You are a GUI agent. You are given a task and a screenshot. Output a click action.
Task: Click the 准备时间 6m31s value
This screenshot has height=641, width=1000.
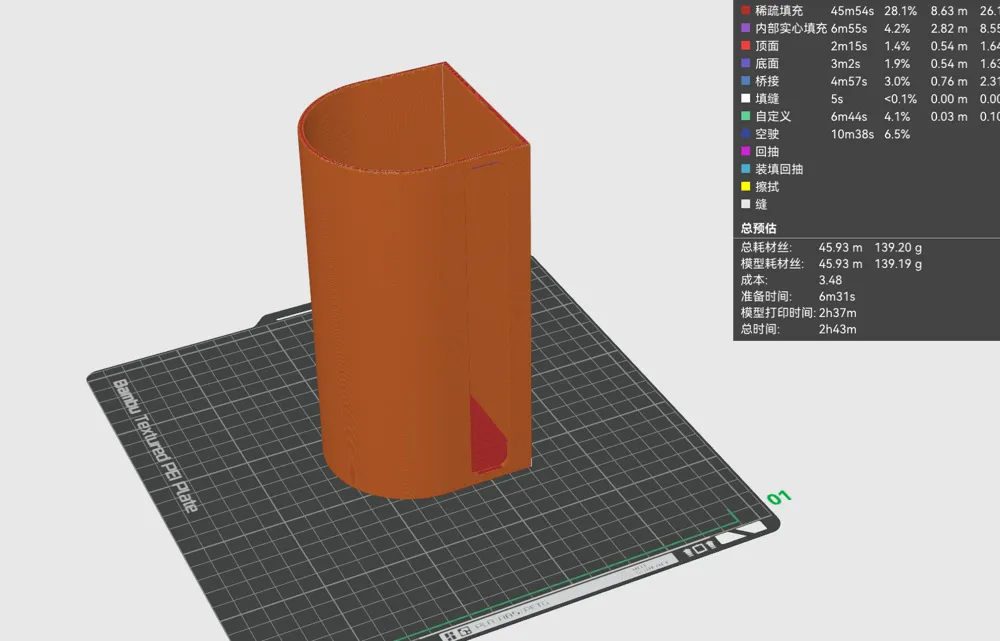(837, 297)
